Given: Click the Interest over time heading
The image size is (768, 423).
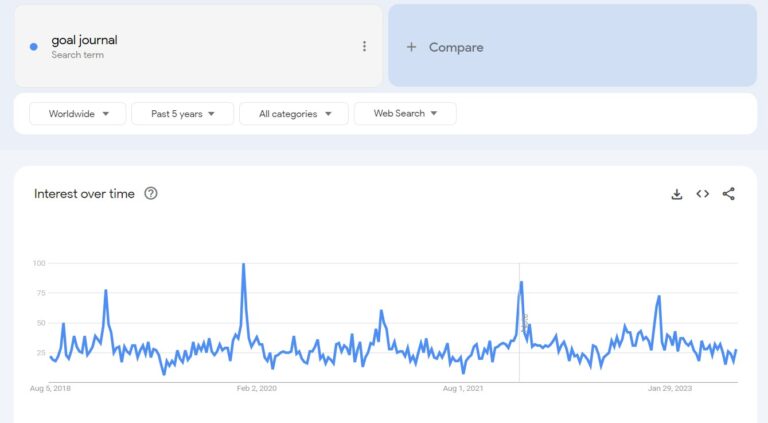Looking at the screenshot, I should (x=84, y=194).
